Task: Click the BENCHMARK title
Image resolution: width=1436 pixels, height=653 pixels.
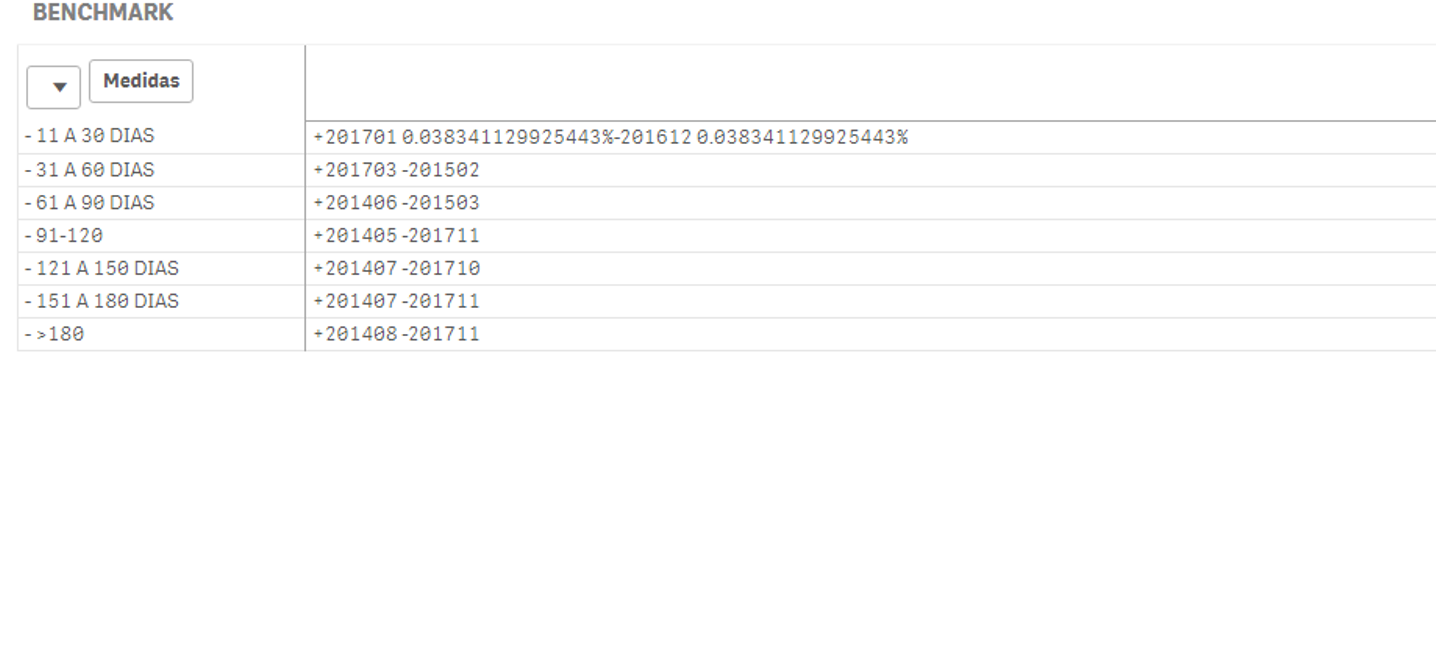Action: tap(103, 13)
